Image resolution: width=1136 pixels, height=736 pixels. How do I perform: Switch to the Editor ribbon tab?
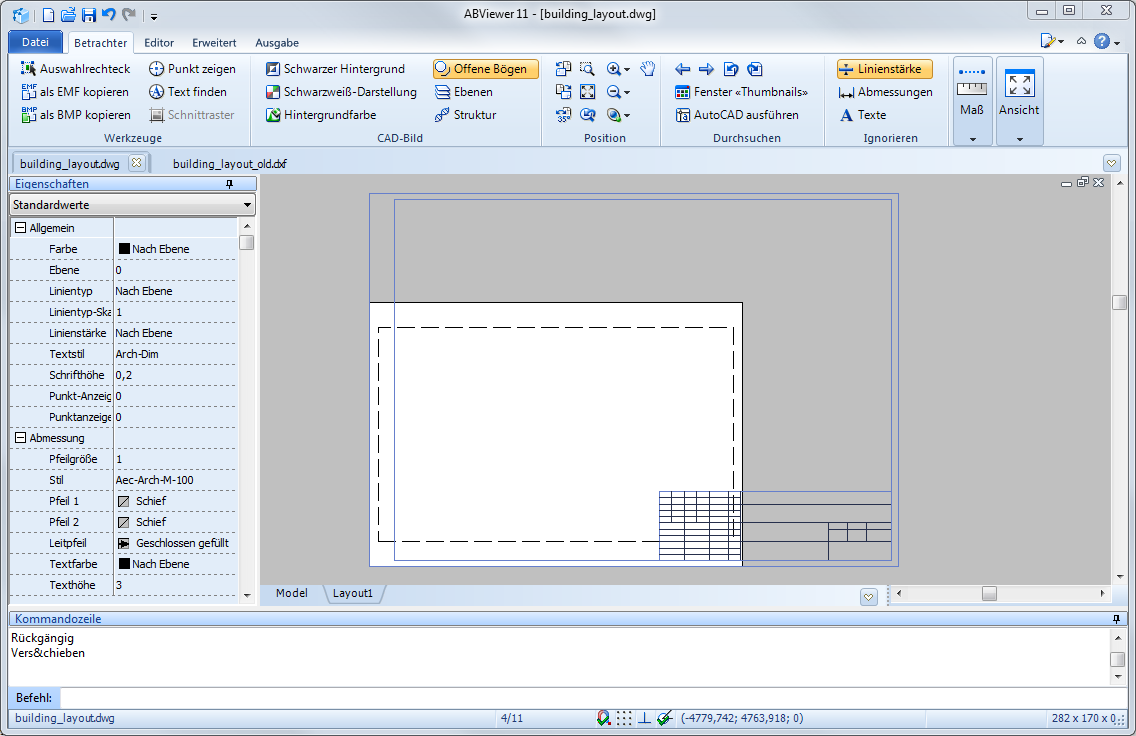[x=158, y=43]
